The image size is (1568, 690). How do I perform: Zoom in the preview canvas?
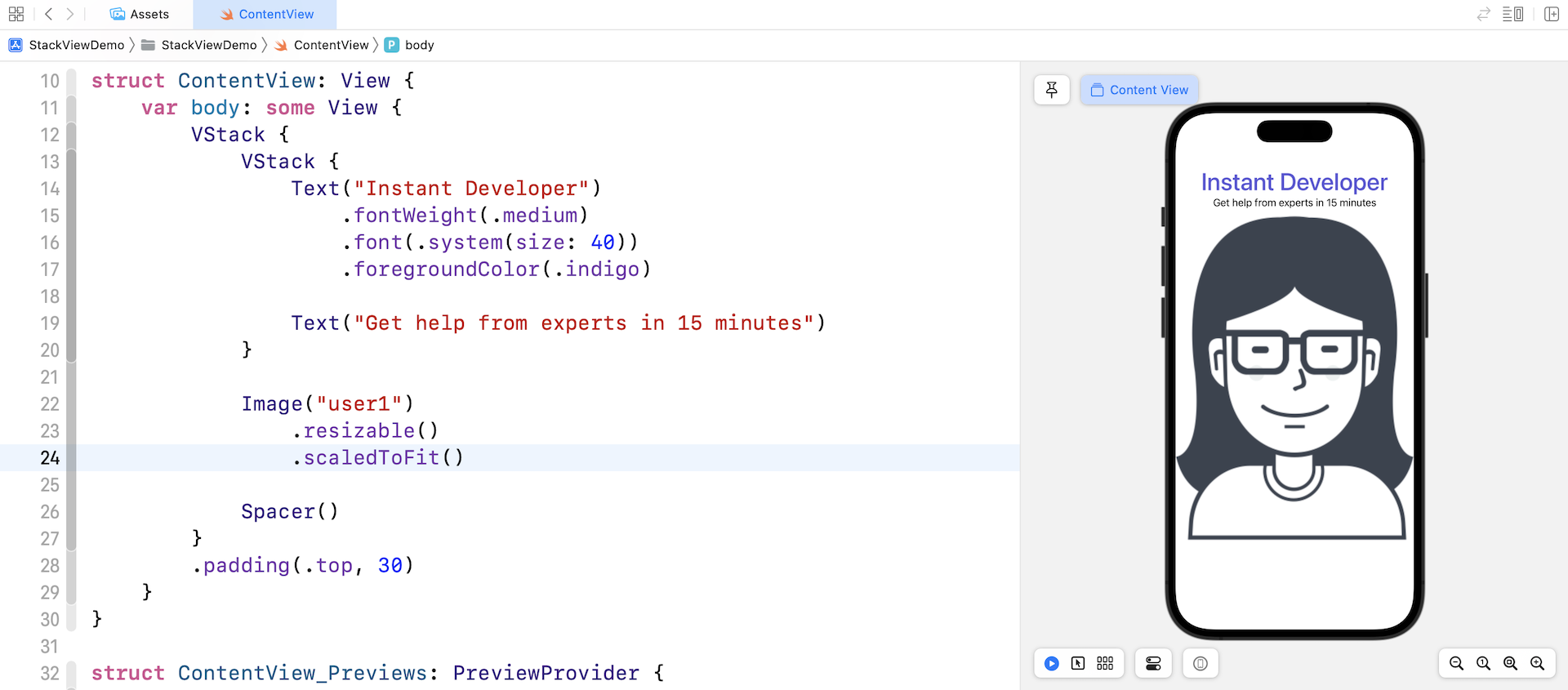(x=1537, y=664)
